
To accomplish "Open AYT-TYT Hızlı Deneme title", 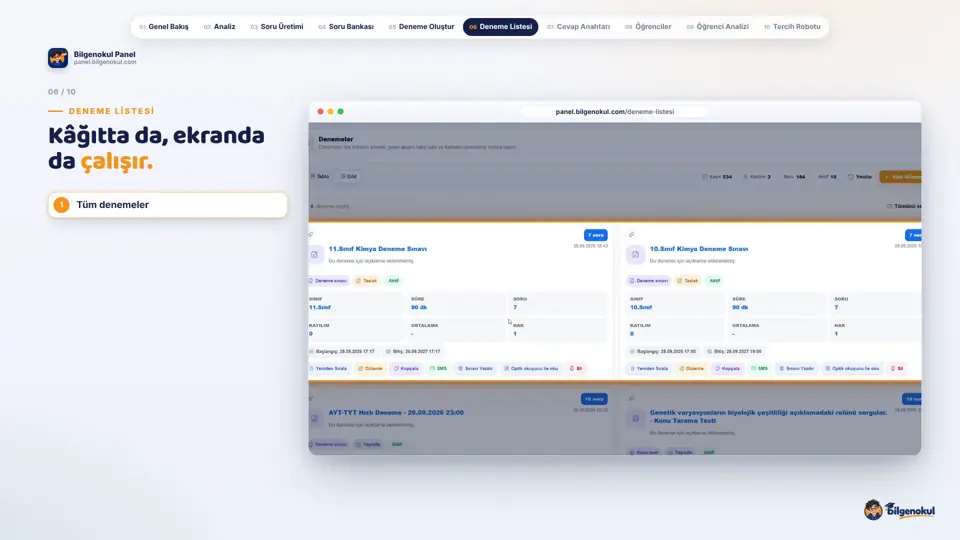I will pyautogui.click(x=396, y=413).
